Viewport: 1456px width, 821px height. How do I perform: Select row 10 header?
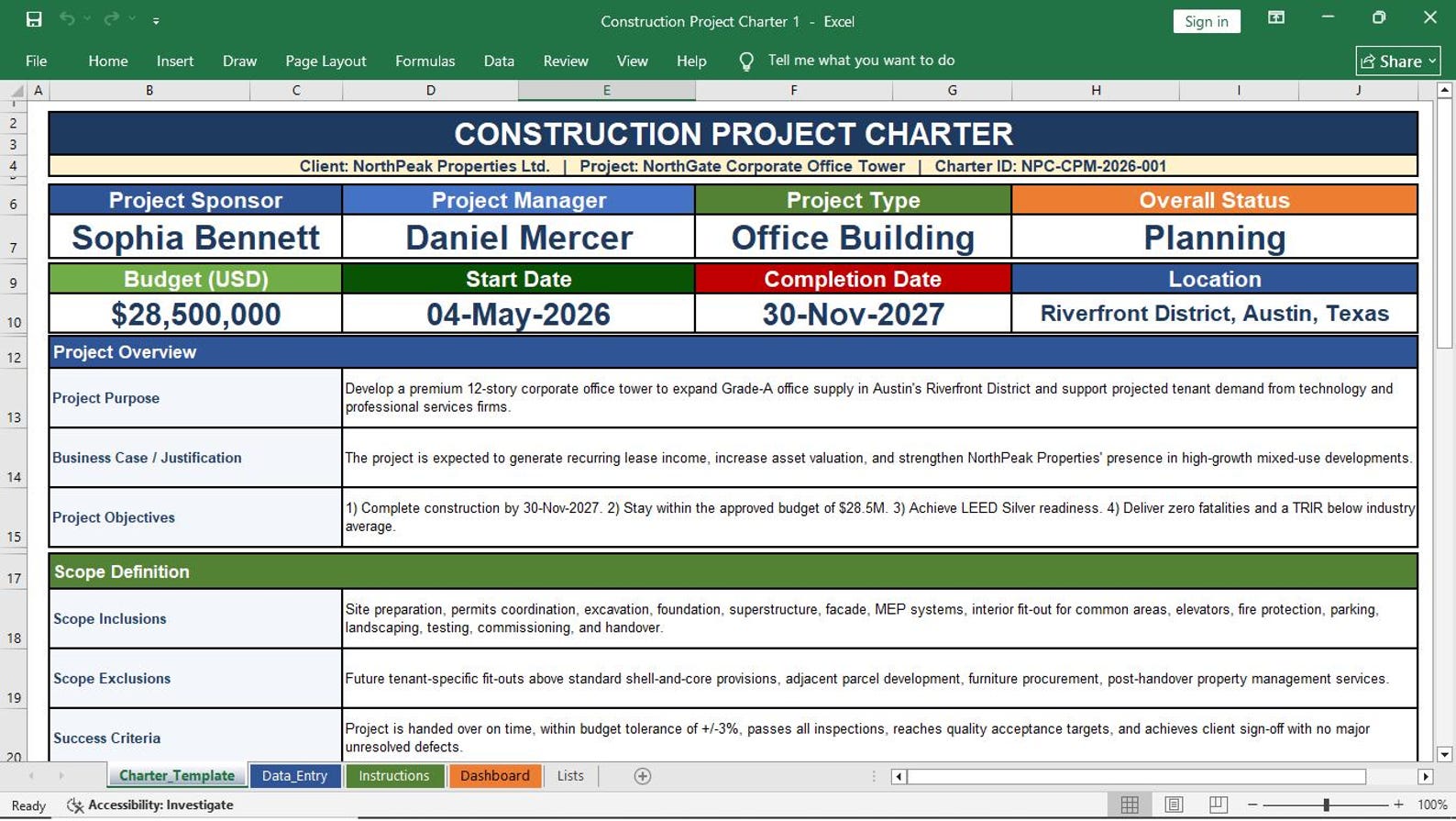14,314
